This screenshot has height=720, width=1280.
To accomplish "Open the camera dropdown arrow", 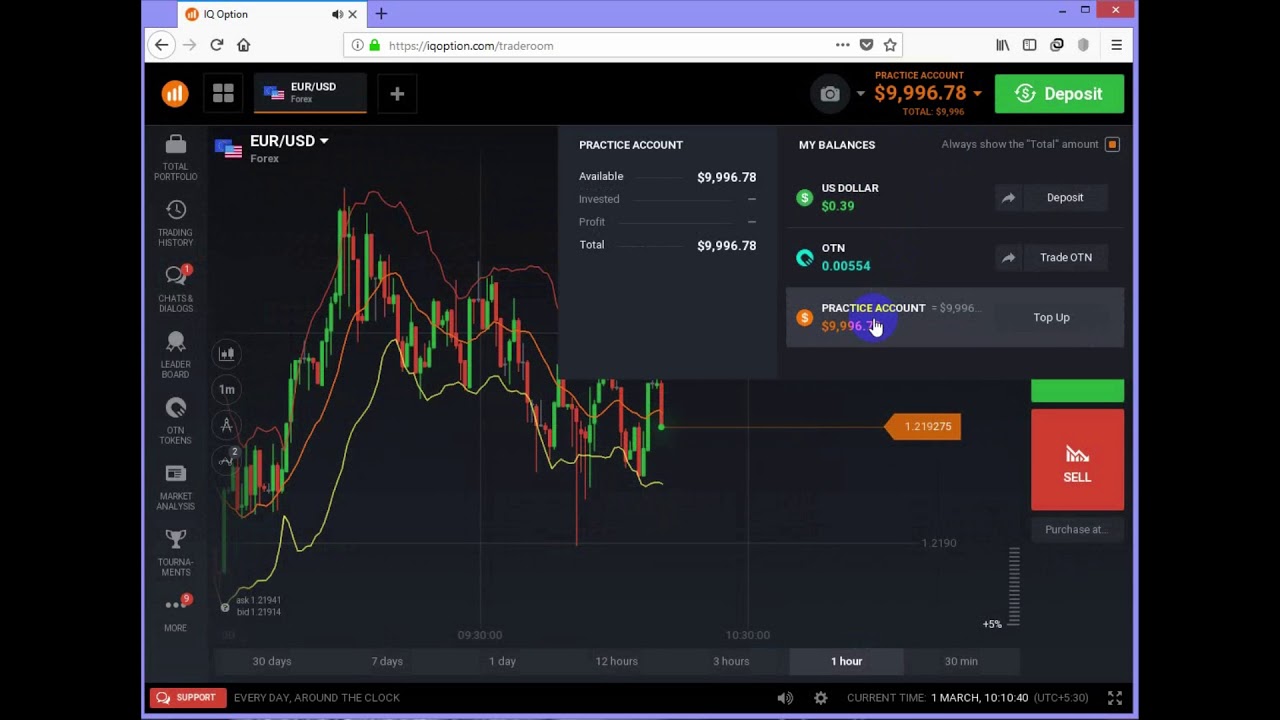I will click(x=860, y=94).
